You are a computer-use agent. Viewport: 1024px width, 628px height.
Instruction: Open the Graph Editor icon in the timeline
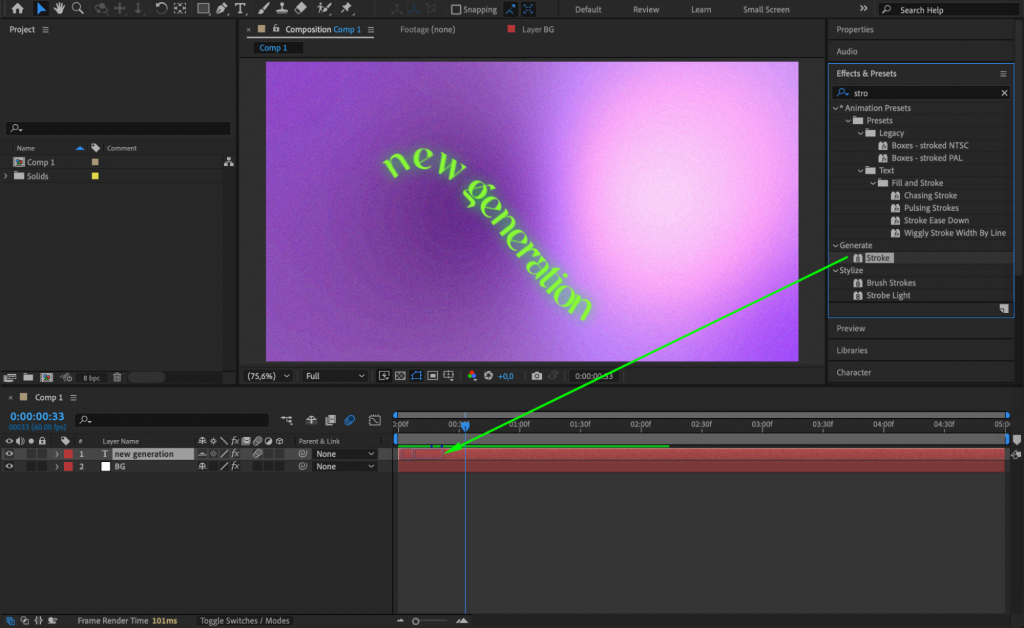375,419
